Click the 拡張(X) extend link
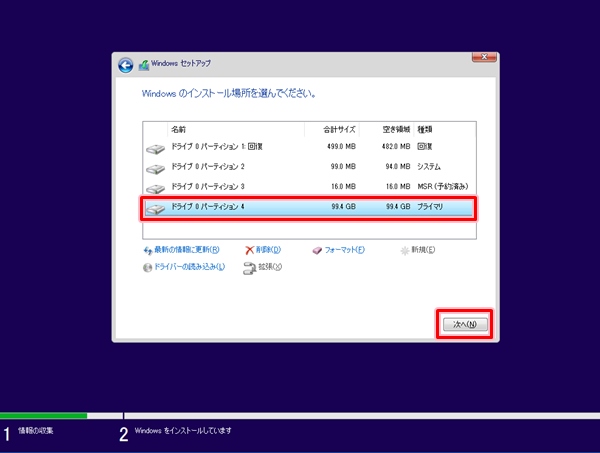This screenshot has height=453, width=600. coord(270,267)
